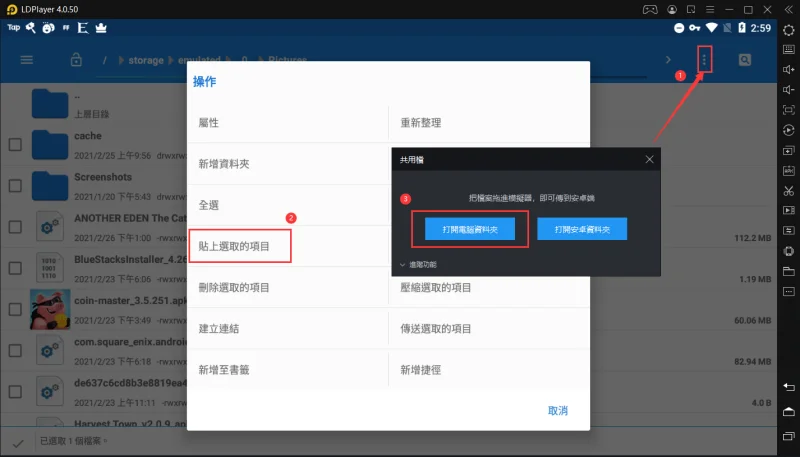The image size is (800, 457).
Task: Open the multi-instance manager sidebar icon
Action: [789, 150]
